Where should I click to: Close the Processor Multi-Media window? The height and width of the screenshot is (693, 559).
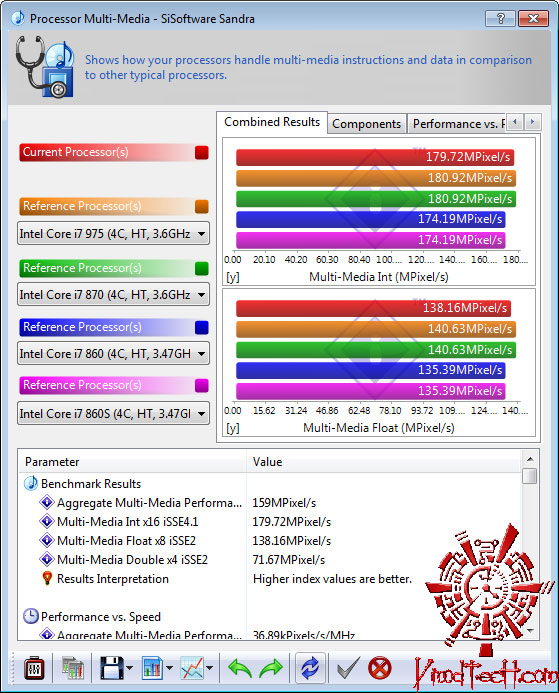pos(533,19)
